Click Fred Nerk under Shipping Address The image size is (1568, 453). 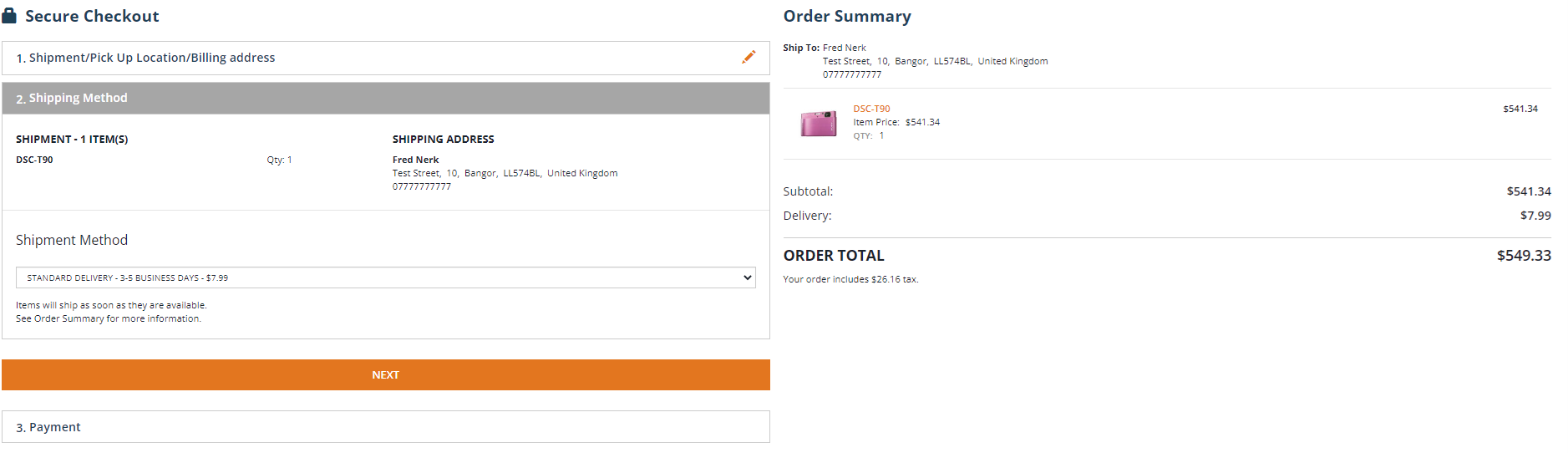pyautogui.click(x=415, y=160)
